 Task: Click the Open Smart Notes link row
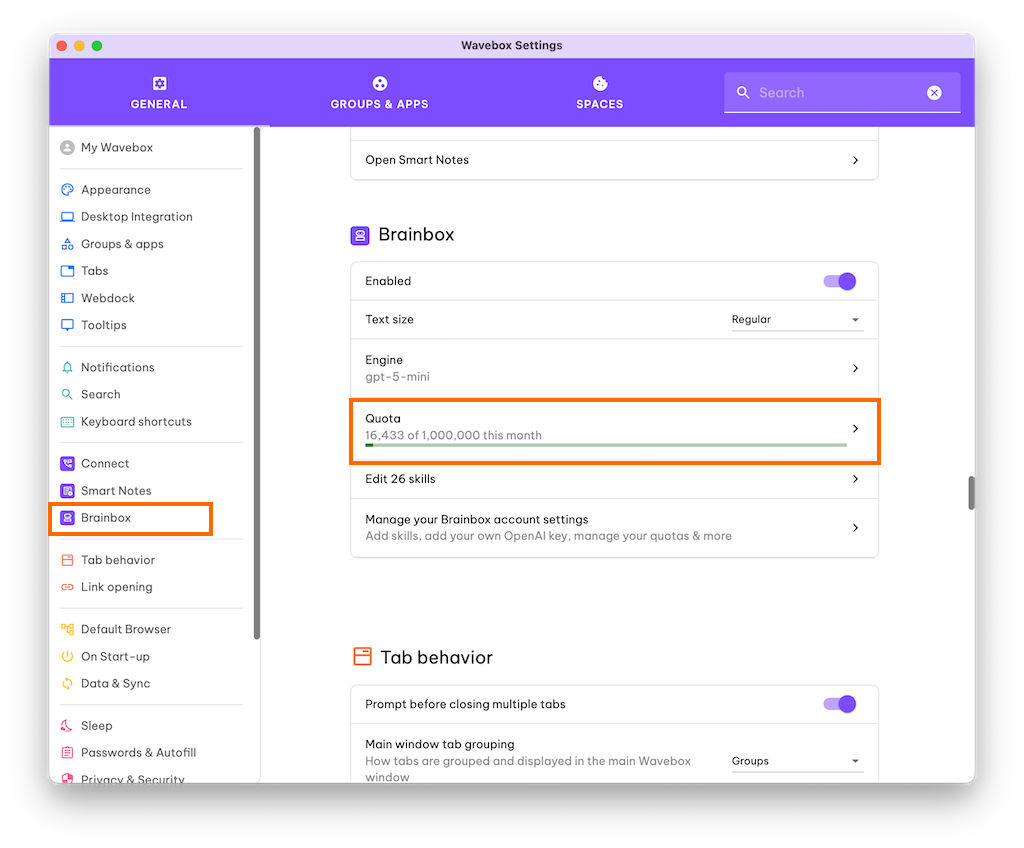click(x=615, y=160)
